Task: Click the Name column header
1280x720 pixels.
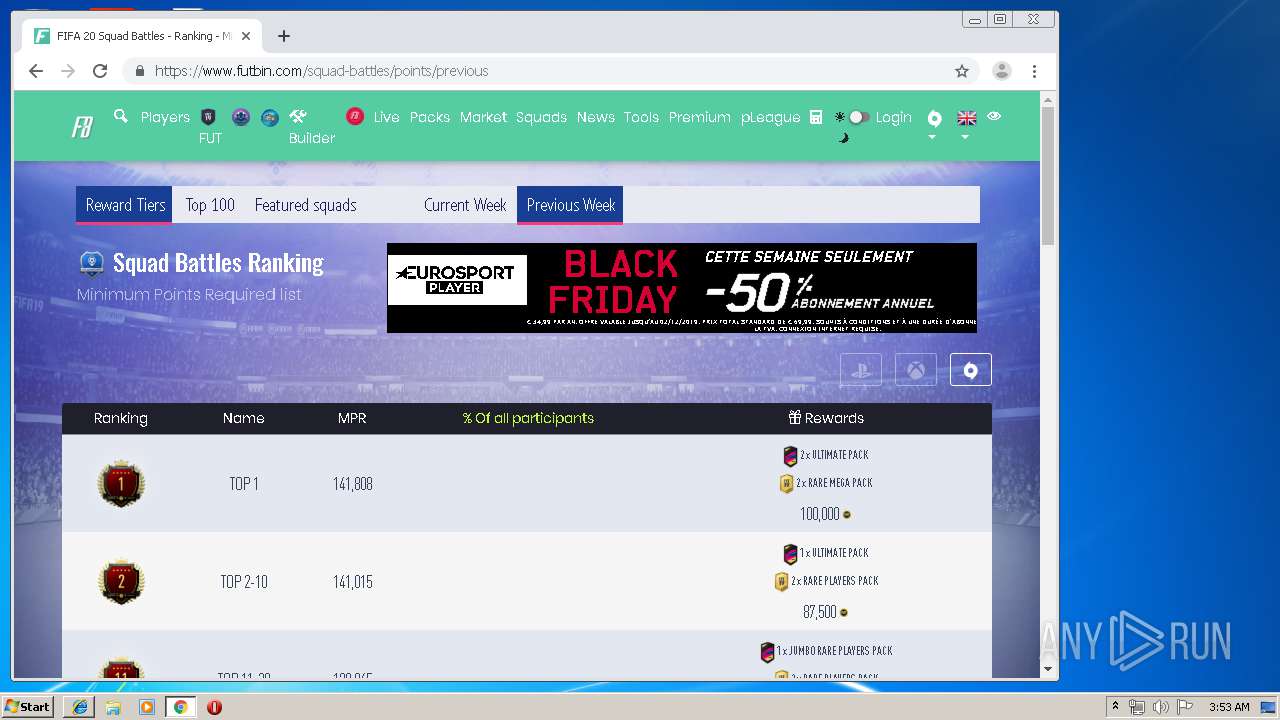Action: (x=243, y=418)
